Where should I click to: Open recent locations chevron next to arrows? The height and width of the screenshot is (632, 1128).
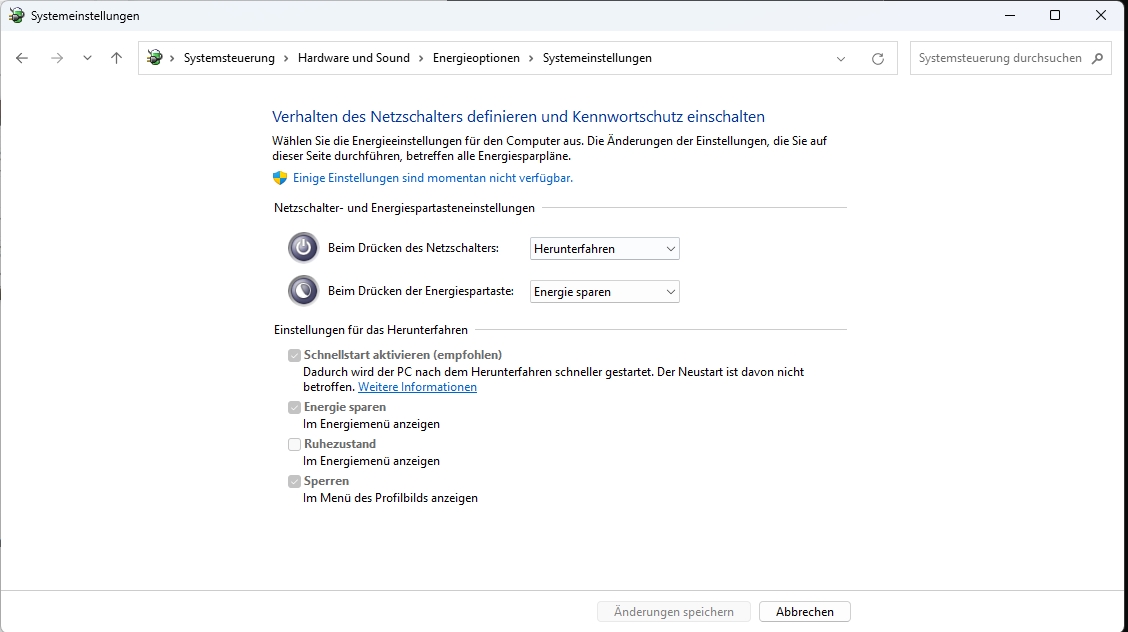(x=87, y=58)
